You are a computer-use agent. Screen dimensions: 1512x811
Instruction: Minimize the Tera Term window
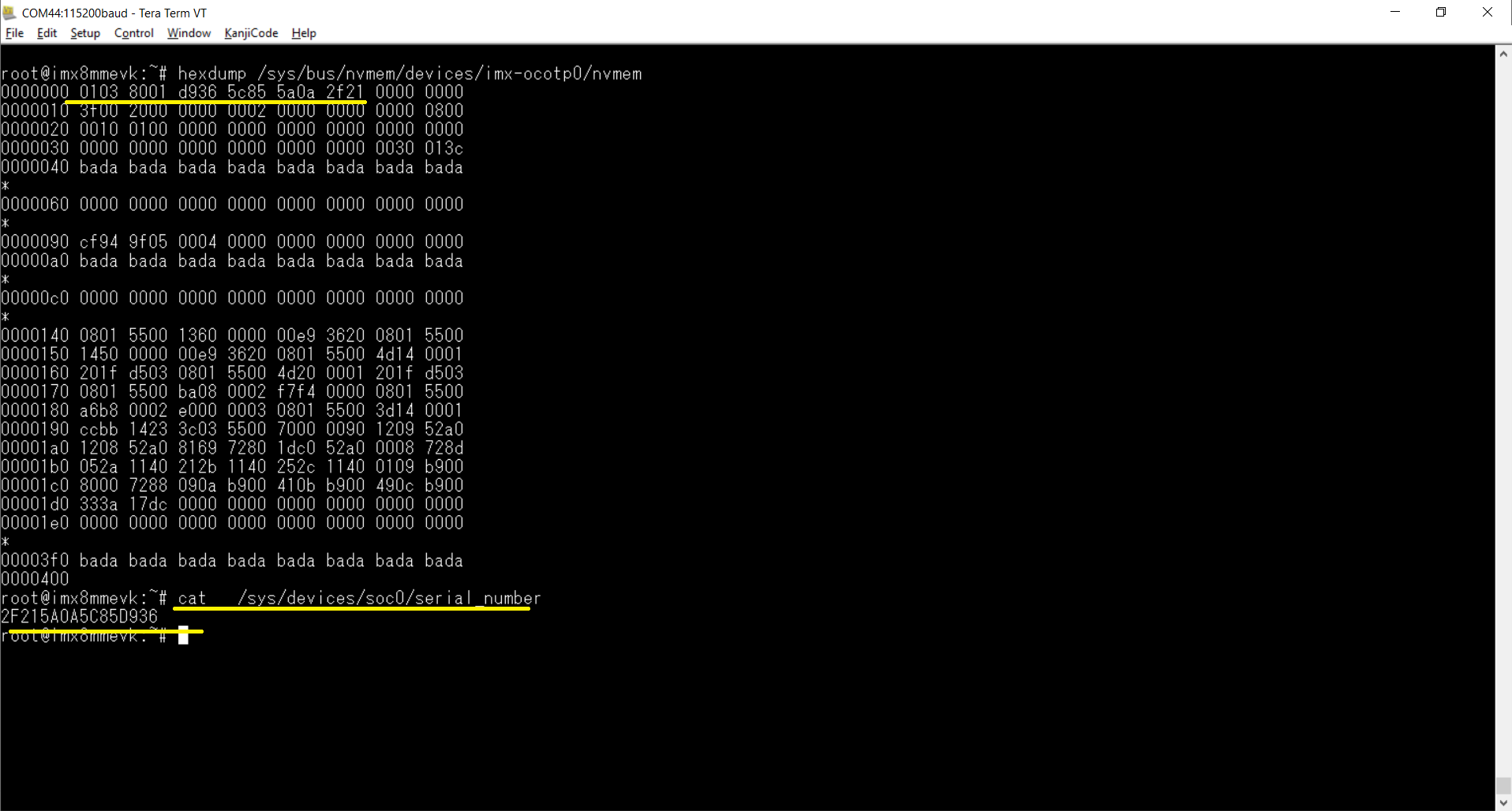pos(1395,12)
